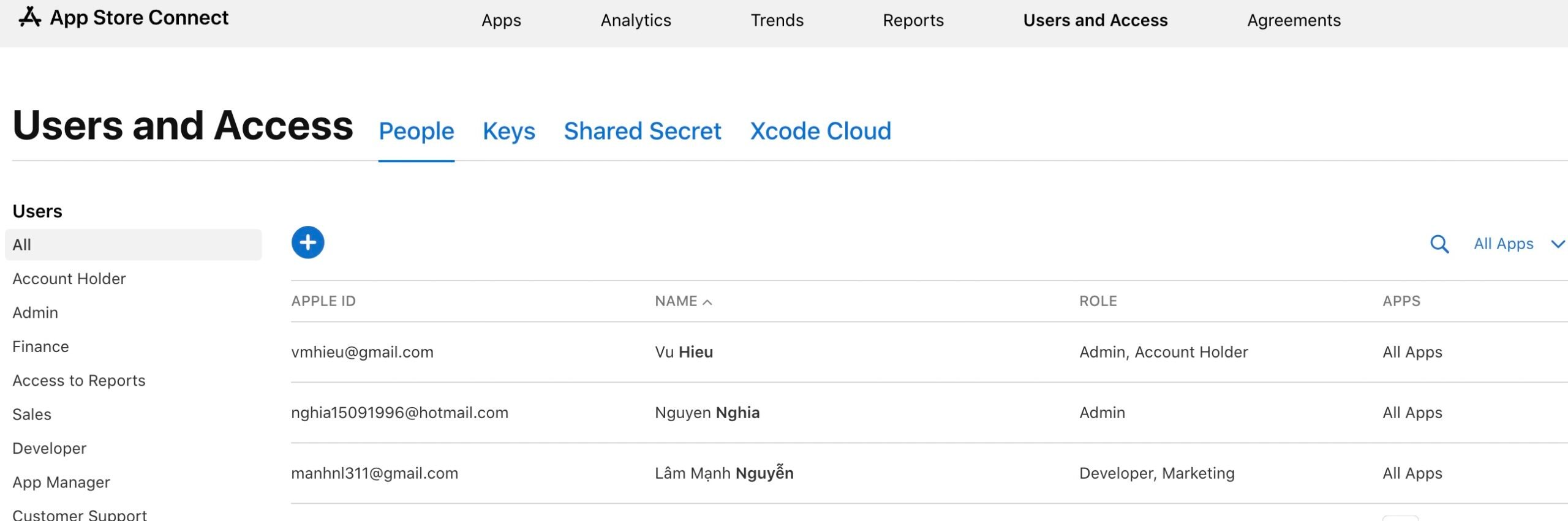Viewport: 1568px width, 521px height.
Task: Sort by name using the arrow
Action: tap(707, 302)
